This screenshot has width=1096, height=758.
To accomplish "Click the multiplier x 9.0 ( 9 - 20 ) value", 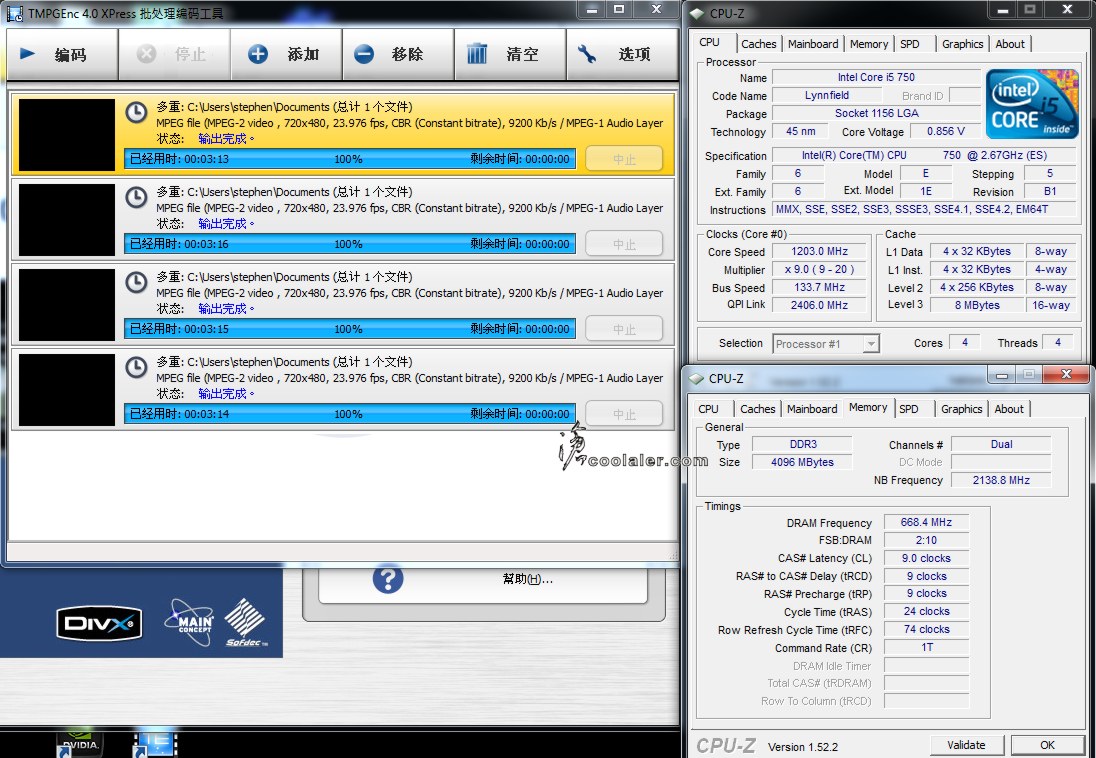I will (x=819, y=269).
